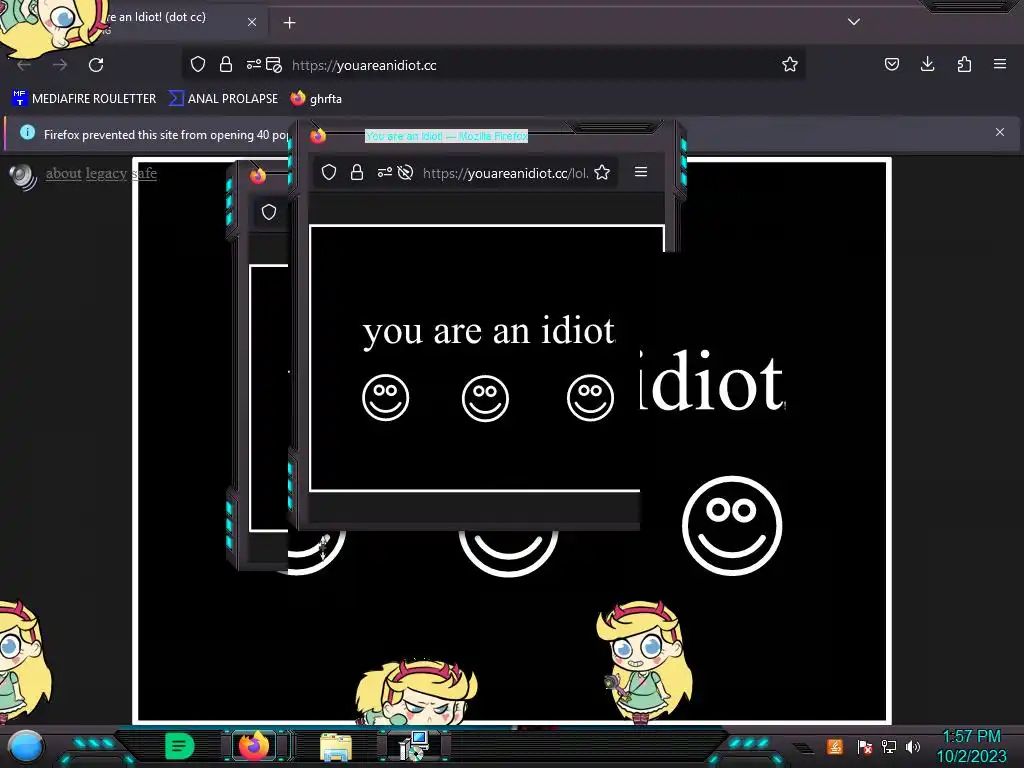Image resolution: width=1024 pixels, height=768 pixels.
Task: Open site permissions icon in the main address bar
Action: tap(253, 64)
